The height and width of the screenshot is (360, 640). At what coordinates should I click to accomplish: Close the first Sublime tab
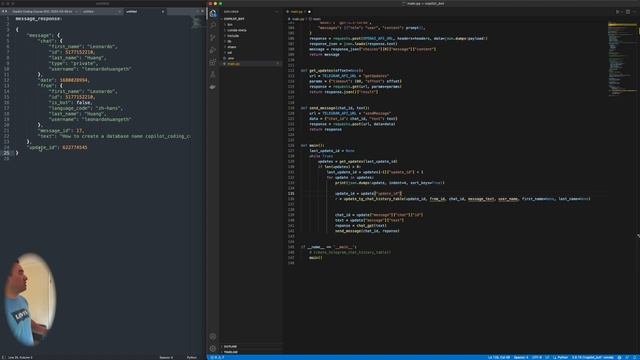(x=76, y=11)
